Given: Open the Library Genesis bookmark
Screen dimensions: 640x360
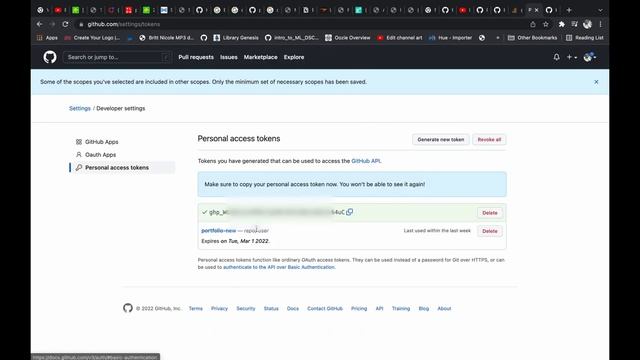Looking at the screenshot, I should (236, 38).
